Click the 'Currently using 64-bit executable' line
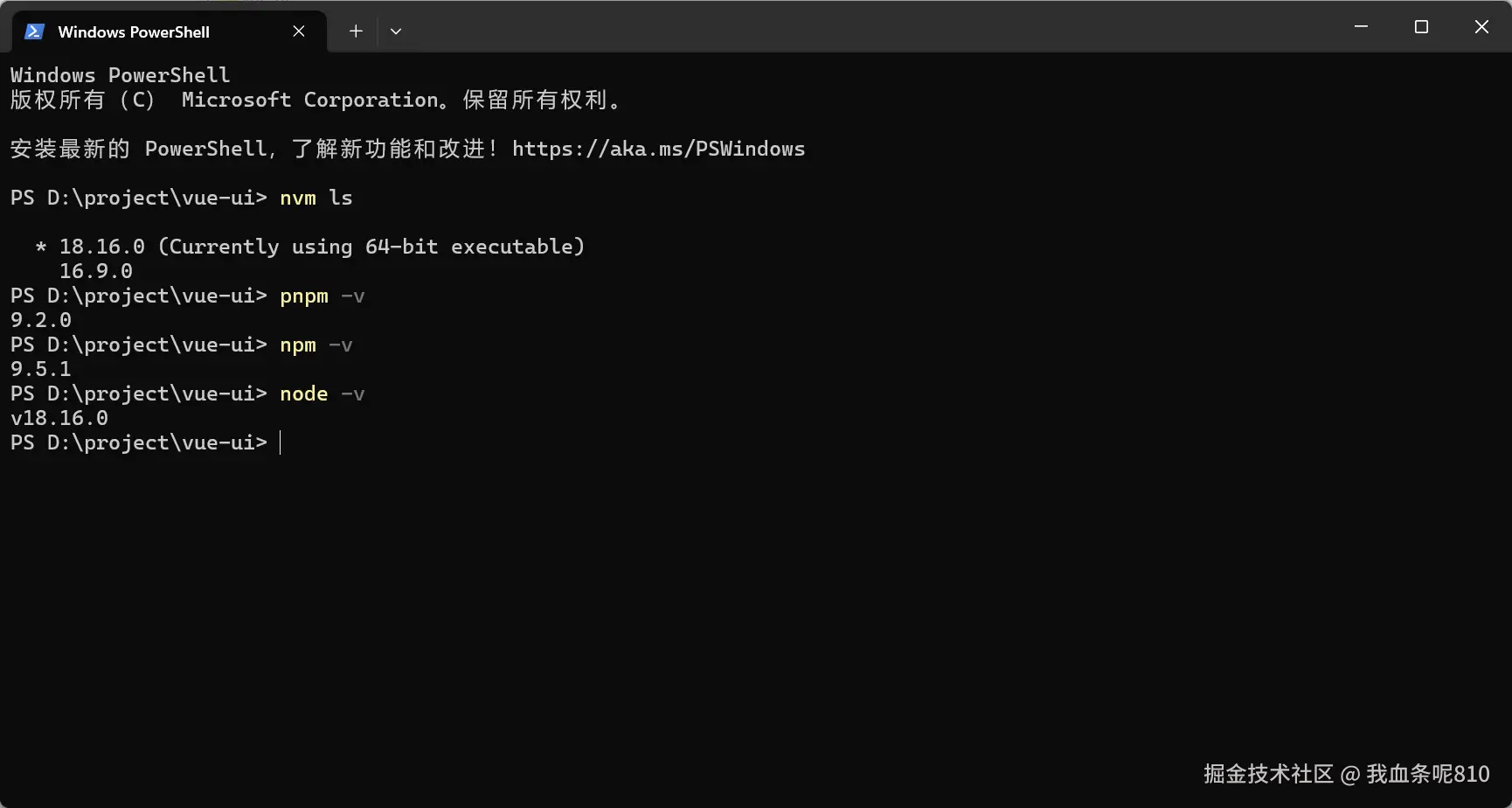Viewport: 1512px width, 808px height. pyautogui.click(x=322, y=247)
